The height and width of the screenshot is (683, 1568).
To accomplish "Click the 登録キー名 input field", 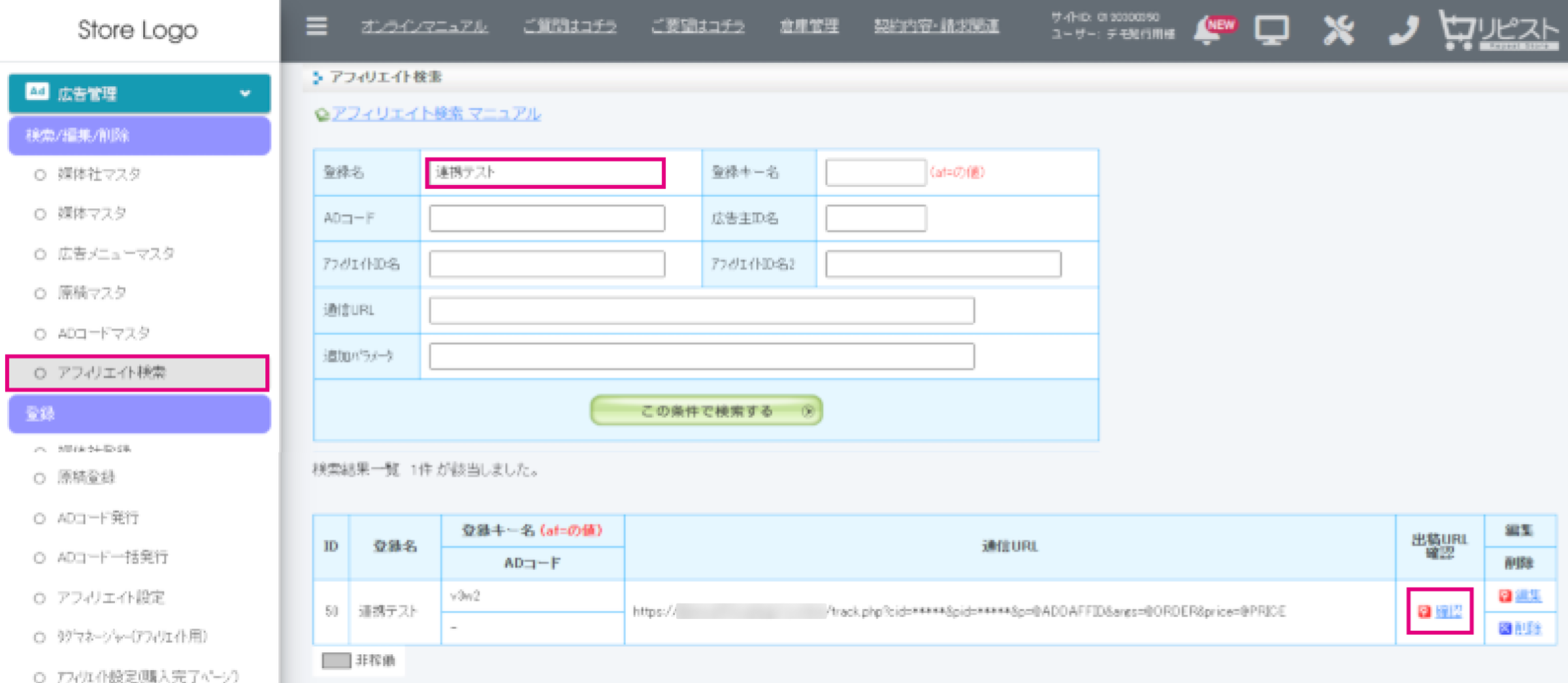I will 875,173.
